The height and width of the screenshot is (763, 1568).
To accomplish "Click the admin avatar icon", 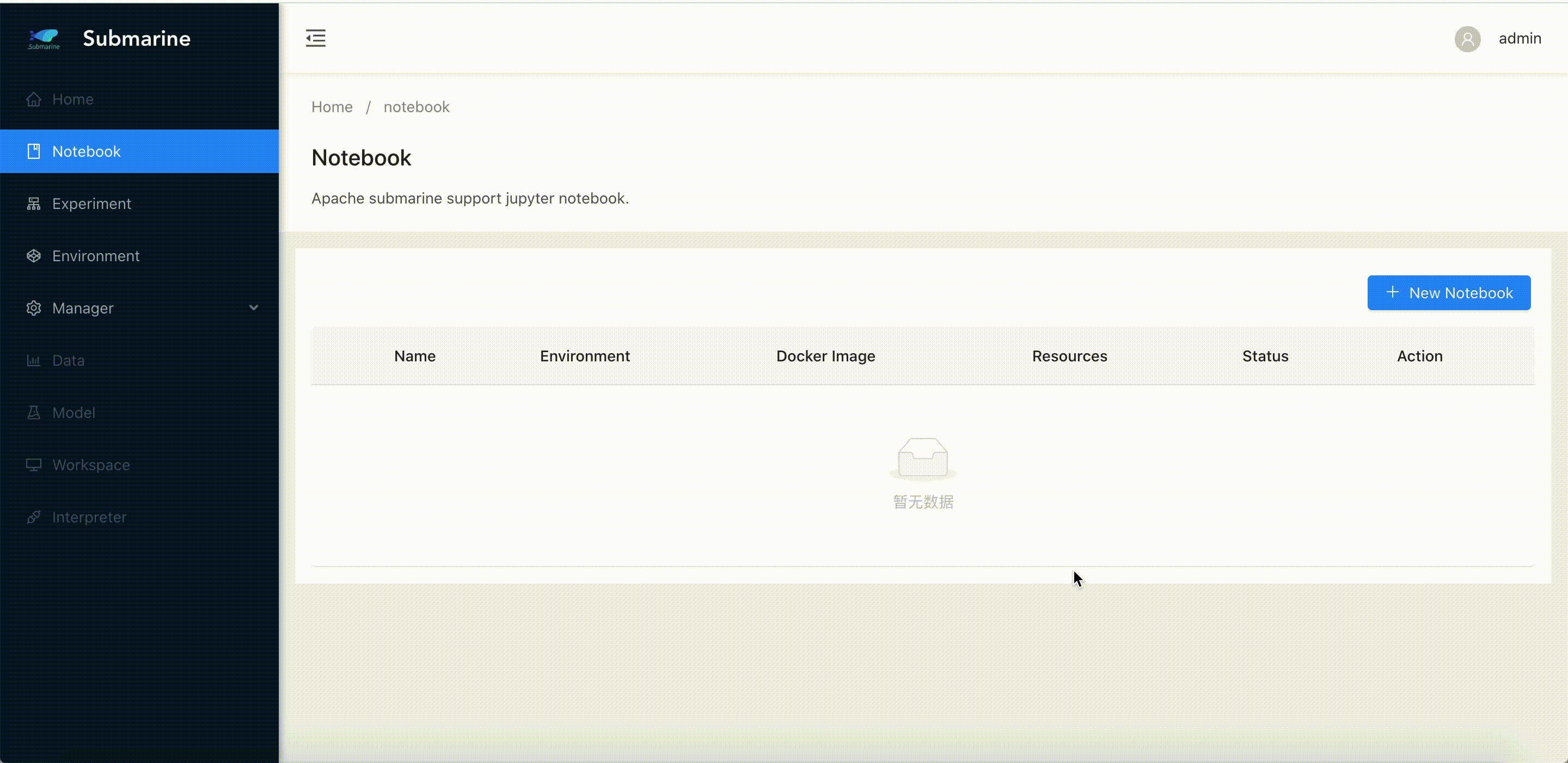I will click(x=1467, y=39).
